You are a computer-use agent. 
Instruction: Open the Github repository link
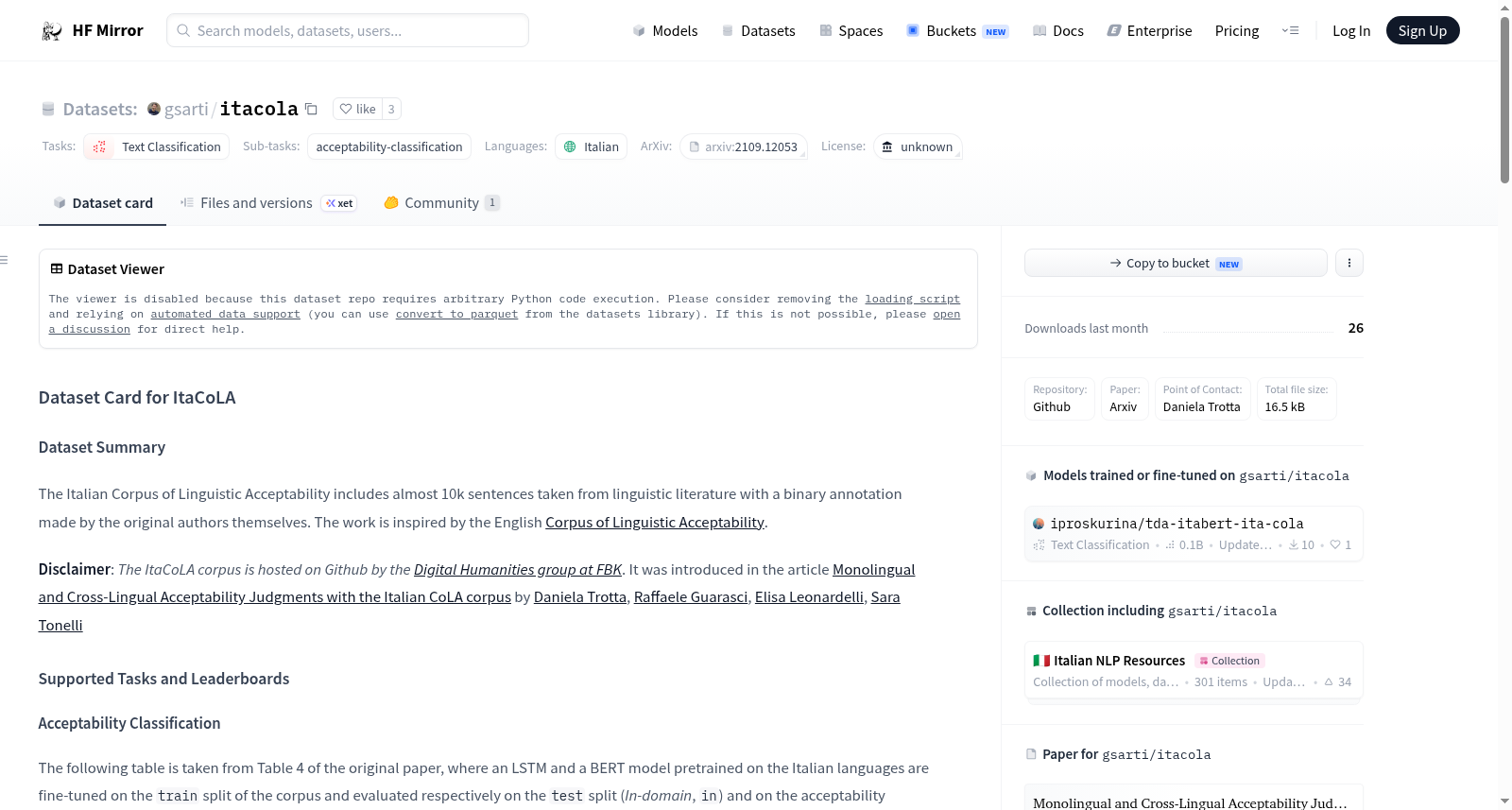click(x=1059, y=399)
